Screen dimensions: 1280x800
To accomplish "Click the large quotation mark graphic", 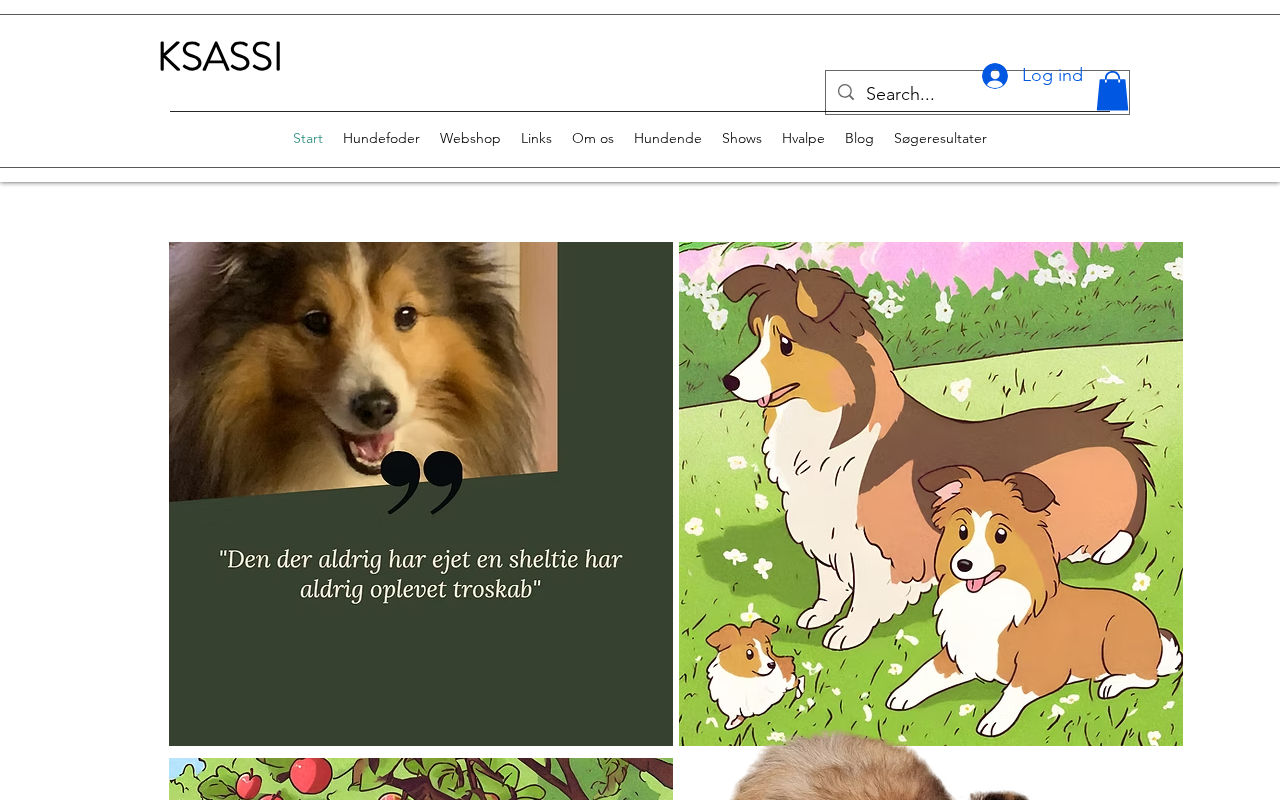I will (421, 482).
